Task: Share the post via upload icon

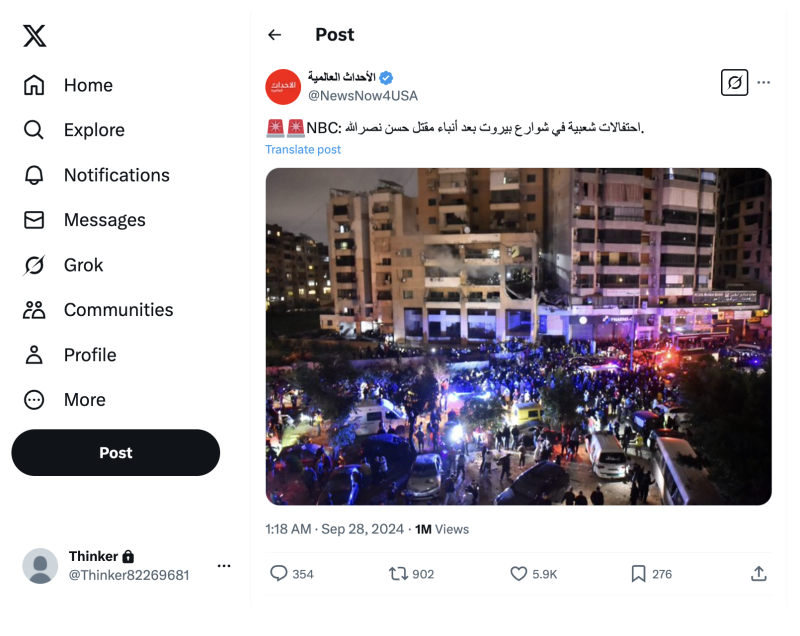Action: point(759,573)
